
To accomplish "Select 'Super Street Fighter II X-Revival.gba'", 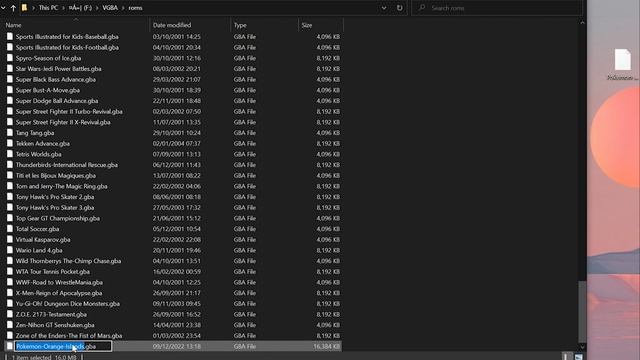I will 63,122.
